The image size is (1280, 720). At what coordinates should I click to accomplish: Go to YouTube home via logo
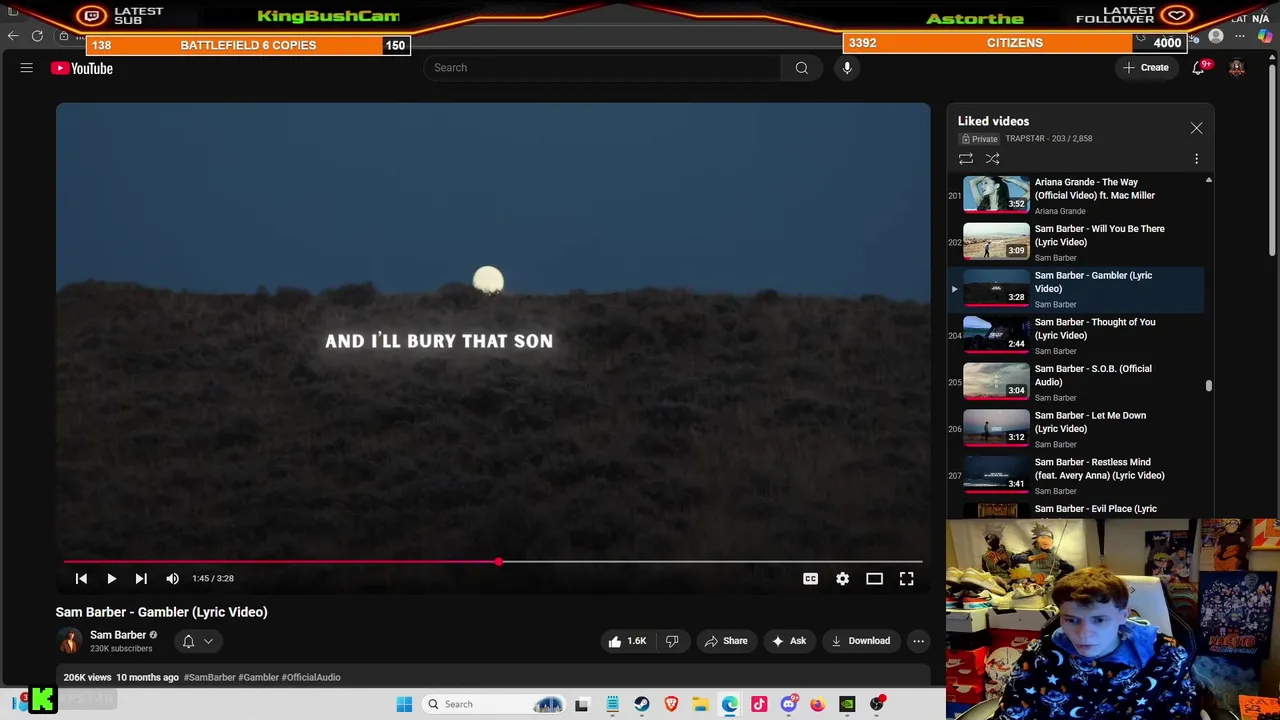tap(82, 68)
